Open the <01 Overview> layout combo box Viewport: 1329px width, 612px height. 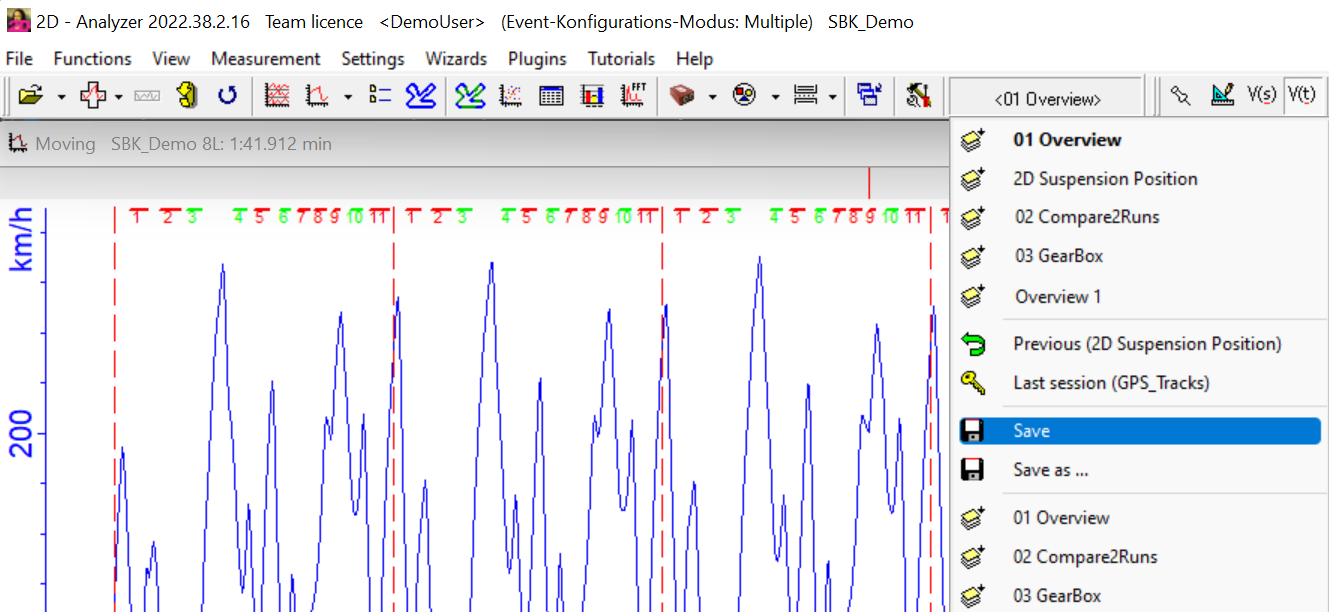[1046, 99]
